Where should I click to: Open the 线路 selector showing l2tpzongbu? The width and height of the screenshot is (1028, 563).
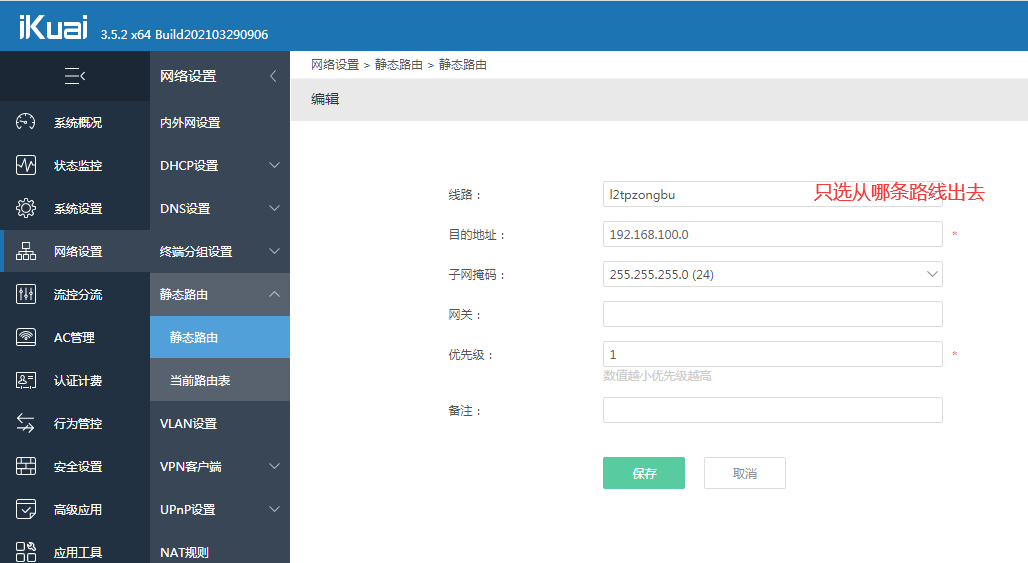coord(772,194)
